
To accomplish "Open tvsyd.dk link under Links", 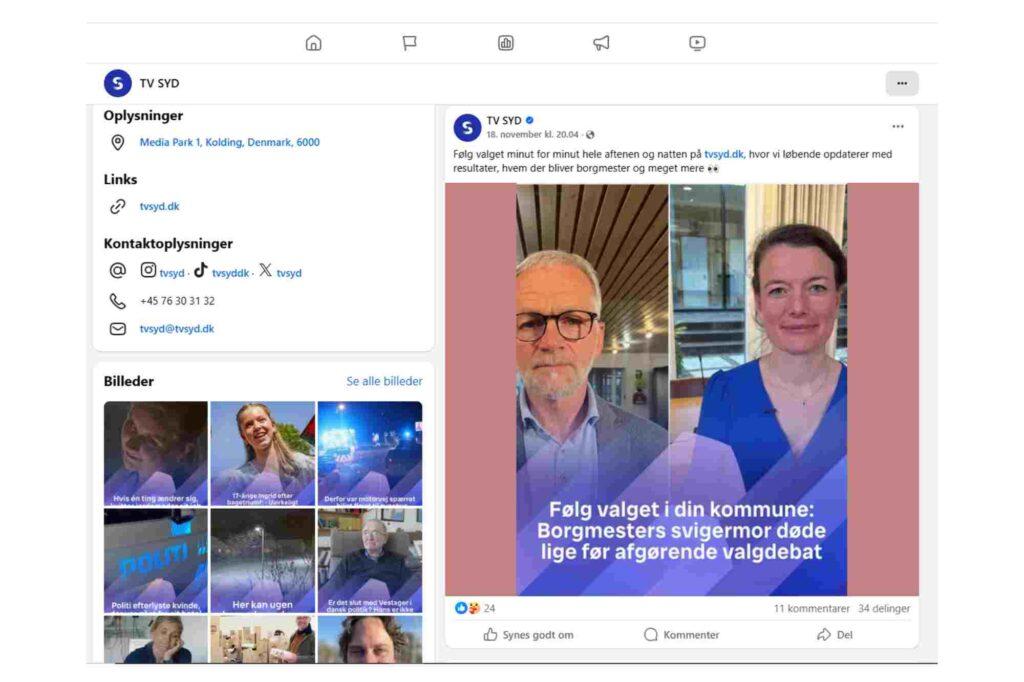I will [x=159, y=207].
